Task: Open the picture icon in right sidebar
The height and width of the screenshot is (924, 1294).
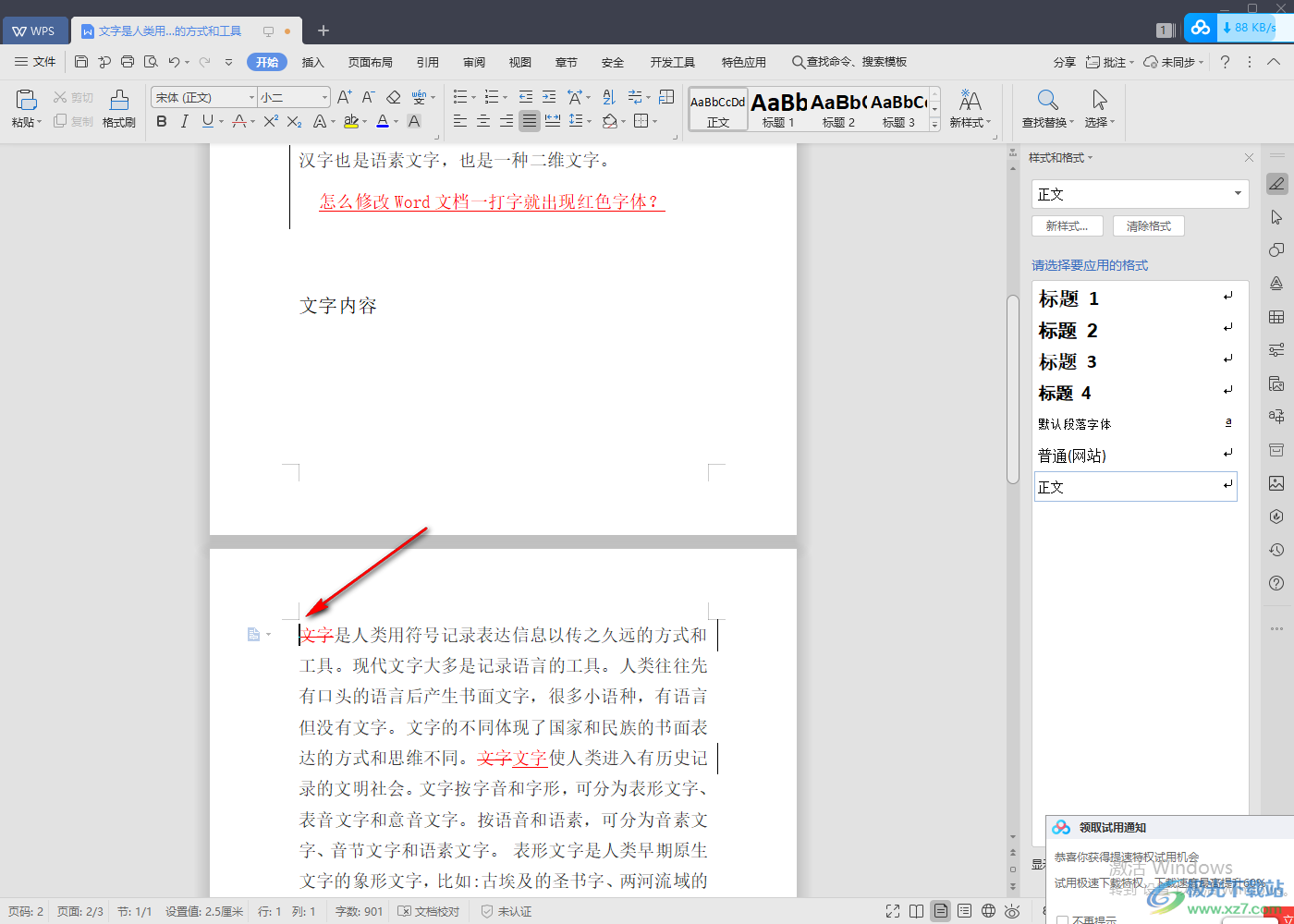Action: tap(1276, 483)
